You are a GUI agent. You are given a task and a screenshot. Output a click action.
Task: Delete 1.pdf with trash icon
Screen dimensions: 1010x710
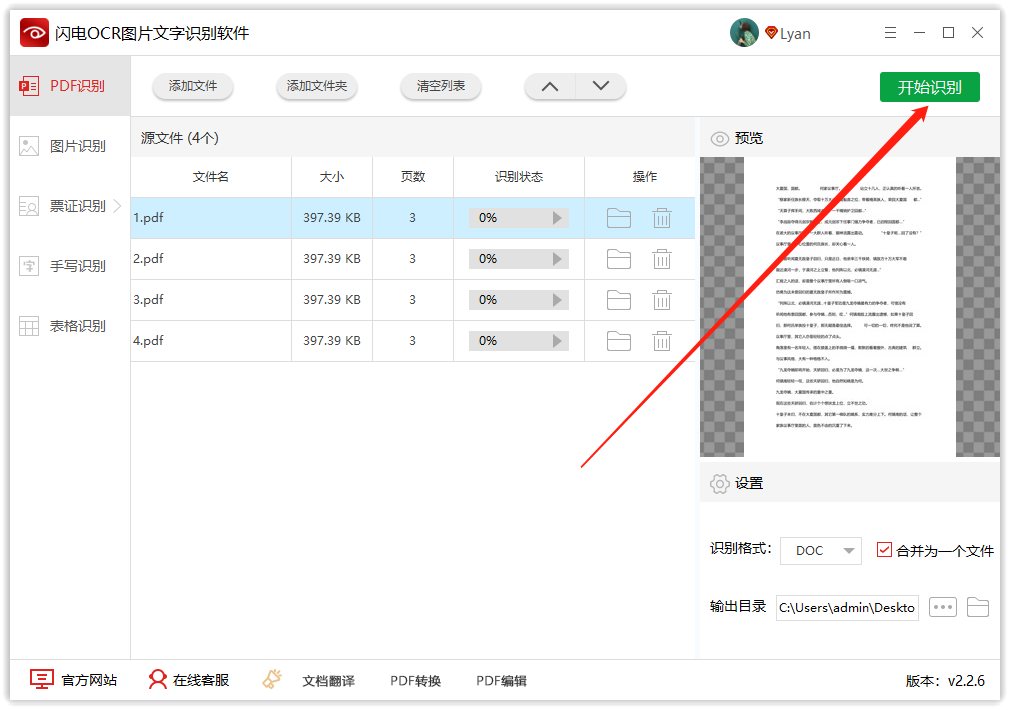[662, 218]
